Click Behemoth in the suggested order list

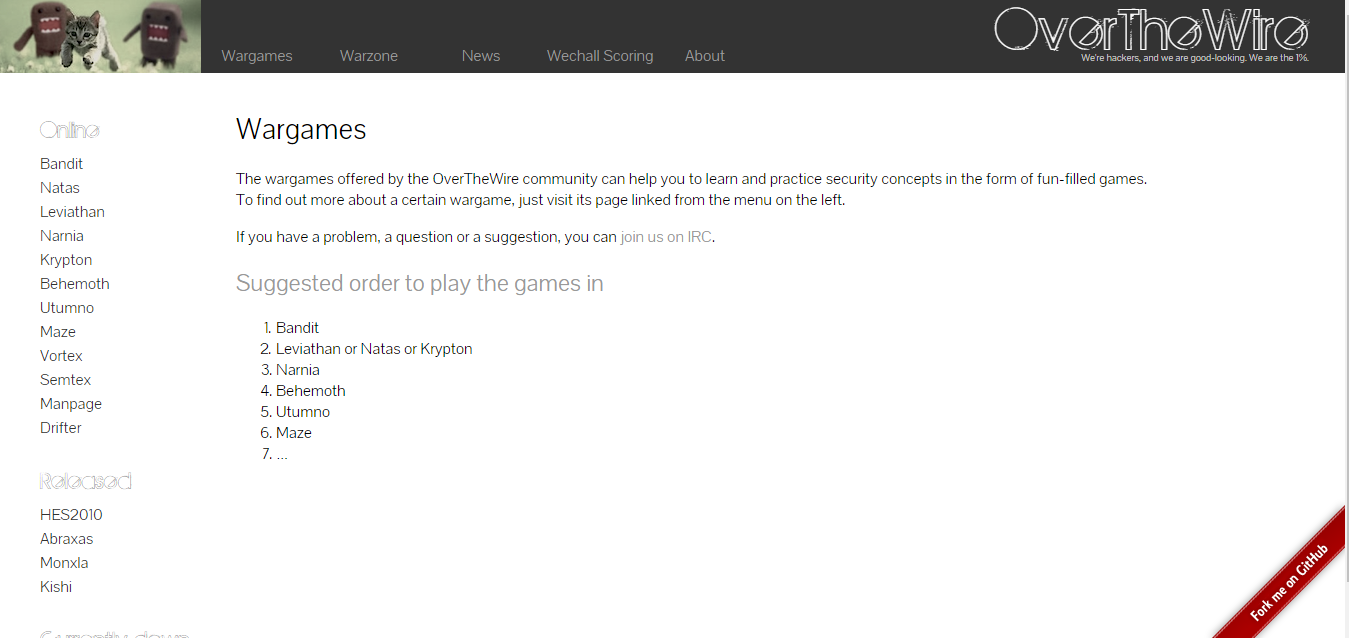pyautogui.click(x=311, y=391)
